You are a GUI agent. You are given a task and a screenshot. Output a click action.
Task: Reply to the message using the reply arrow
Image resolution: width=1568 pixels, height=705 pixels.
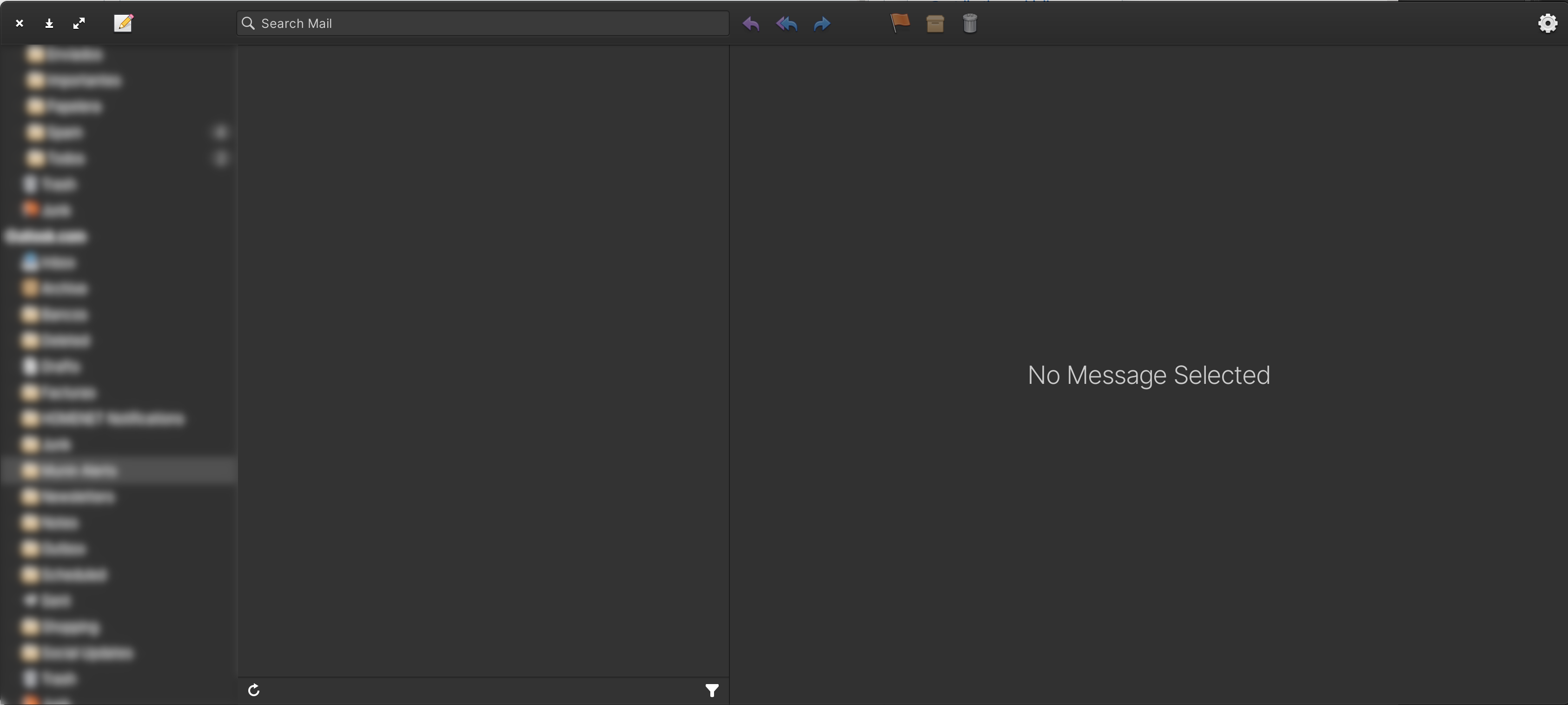coord(750,24)
